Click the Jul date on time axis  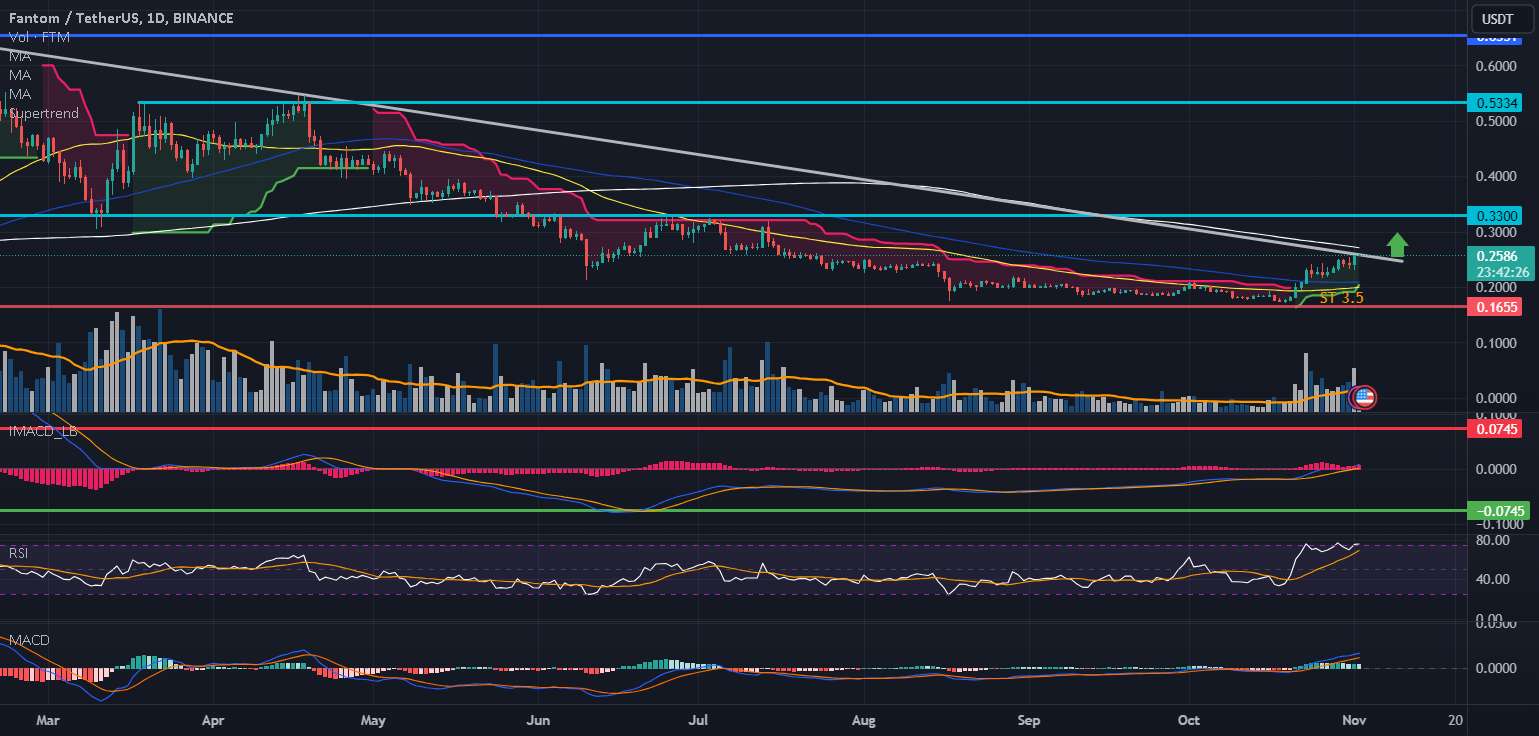[x=700, y=719]
